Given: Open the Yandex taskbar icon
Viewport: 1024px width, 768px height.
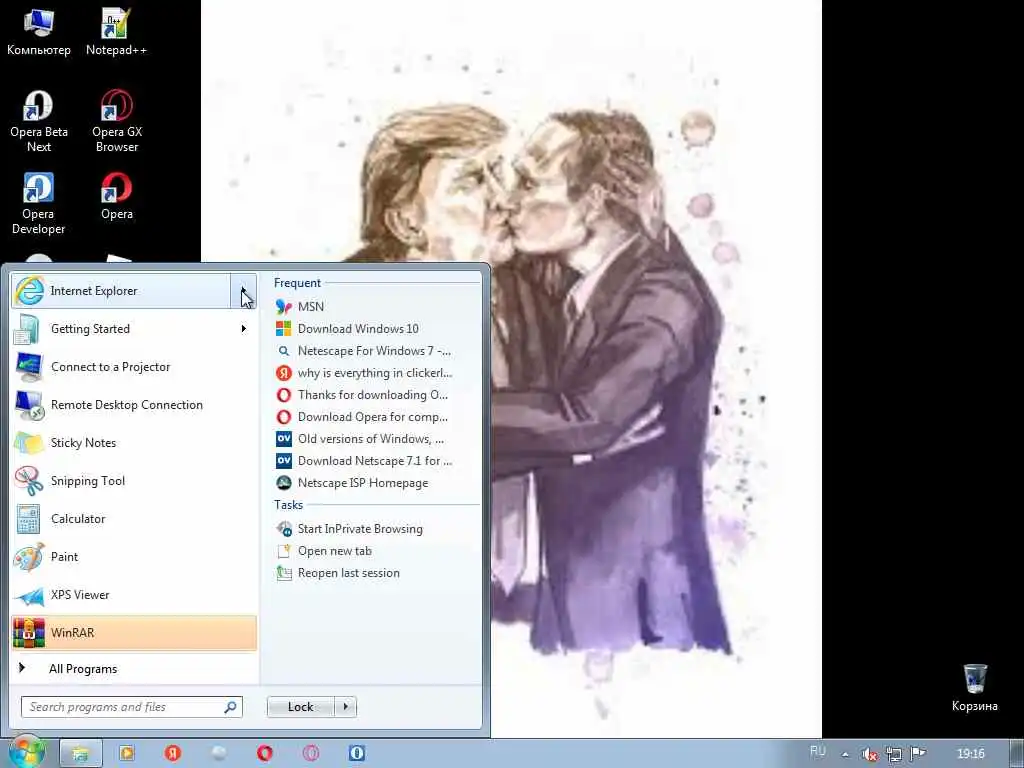Looking at the screenshot, I should coord(172,754).
